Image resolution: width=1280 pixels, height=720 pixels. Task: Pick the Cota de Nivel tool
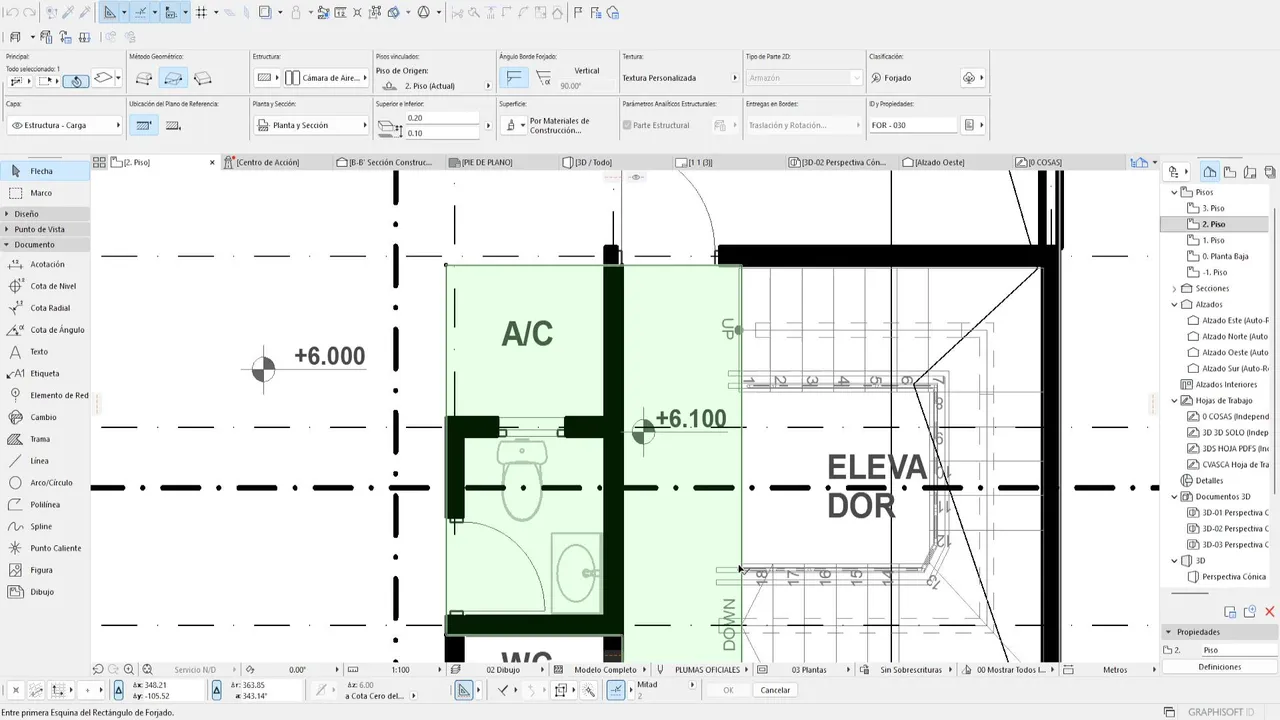[x=45, y=286]
